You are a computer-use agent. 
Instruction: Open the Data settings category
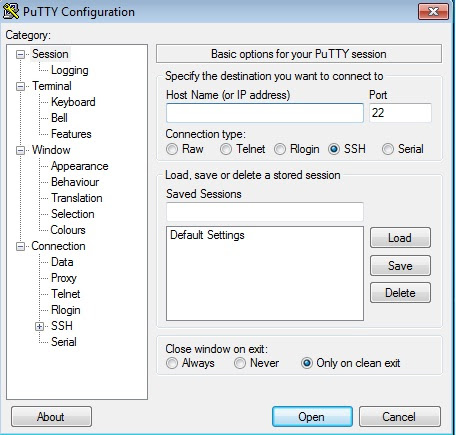(x=62, y=262)
